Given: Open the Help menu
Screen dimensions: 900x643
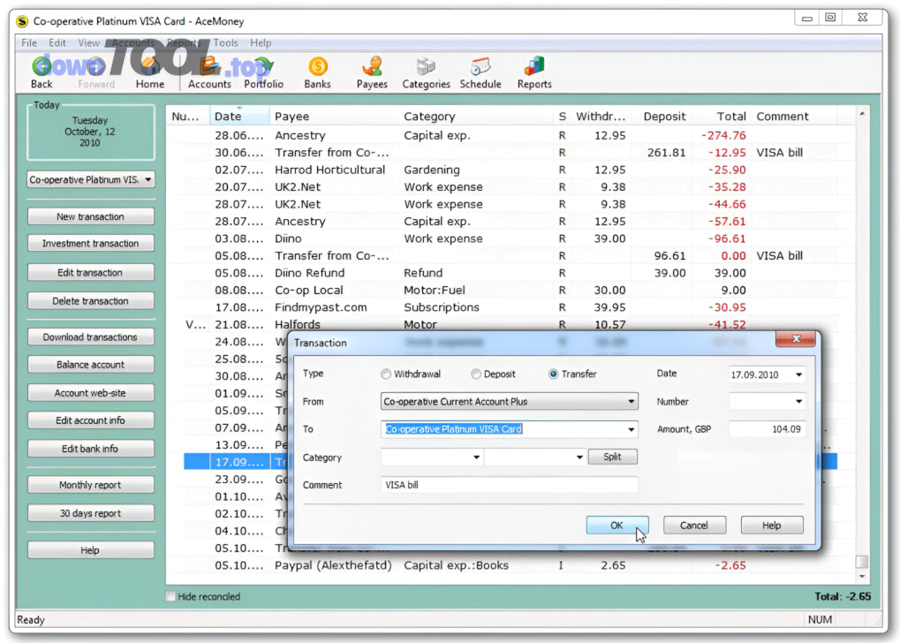Looking at the screenshot, I should (260, 43).
